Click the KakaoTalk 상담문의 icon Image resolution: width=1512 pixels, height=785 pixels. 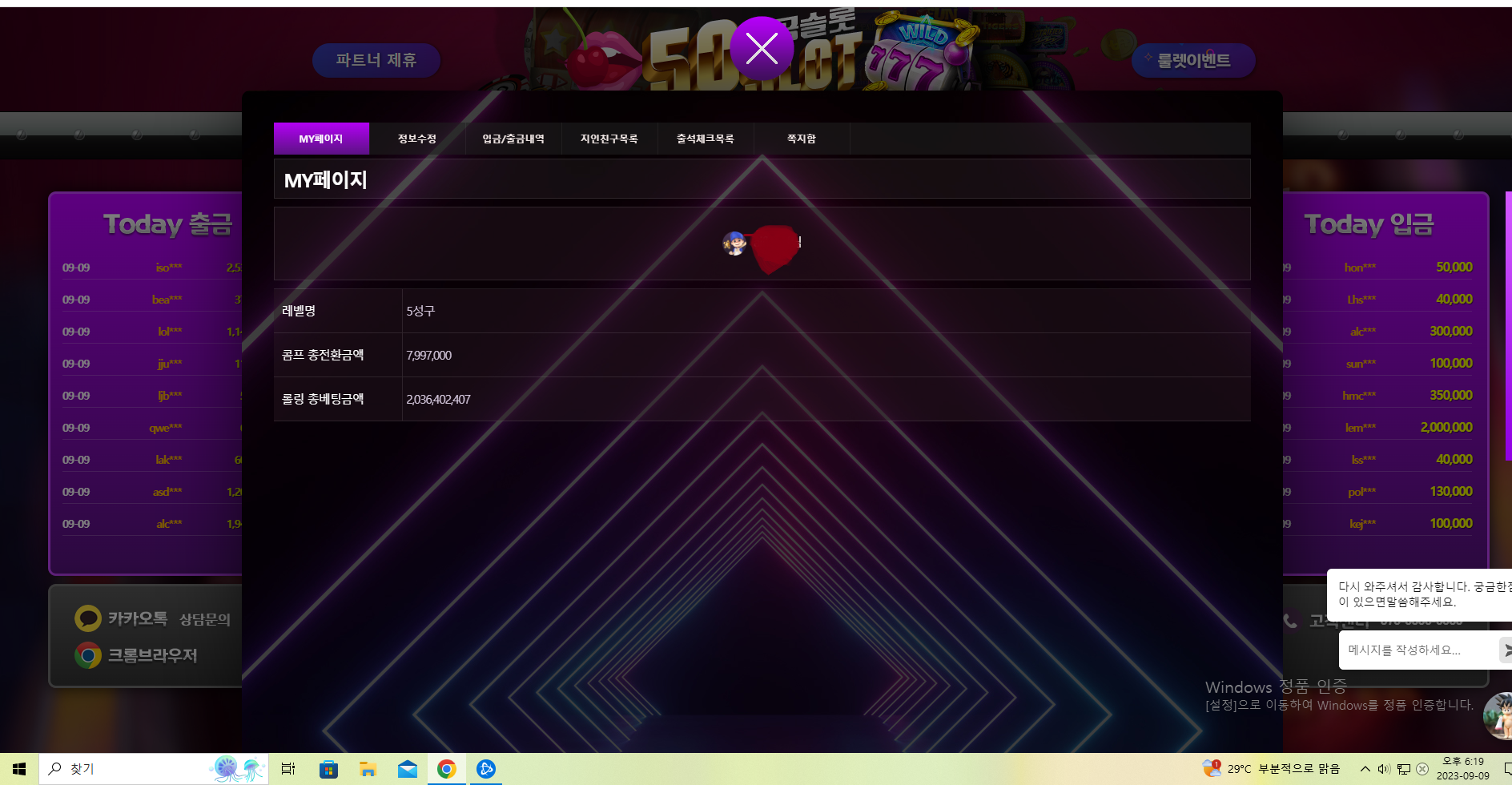coord(87,618)
